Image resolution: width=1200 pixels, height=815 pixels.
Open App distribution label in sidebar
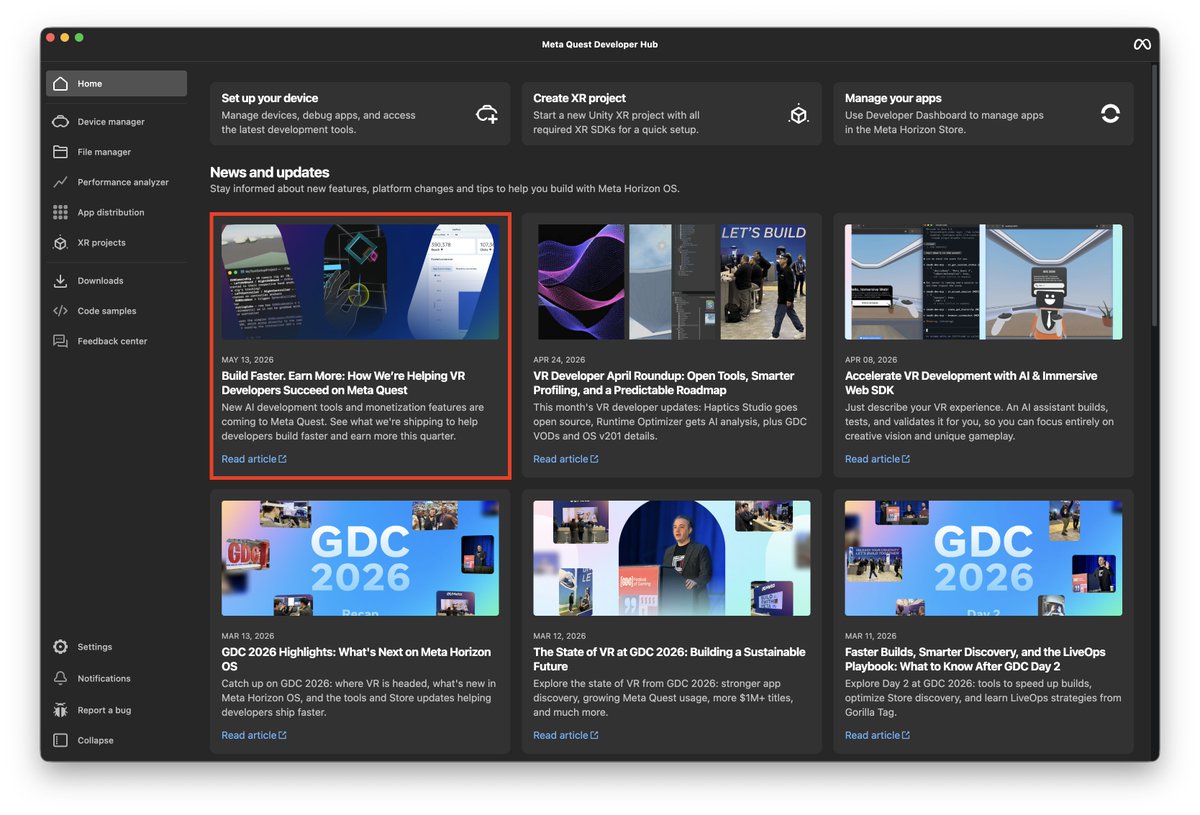click(111, 212)
